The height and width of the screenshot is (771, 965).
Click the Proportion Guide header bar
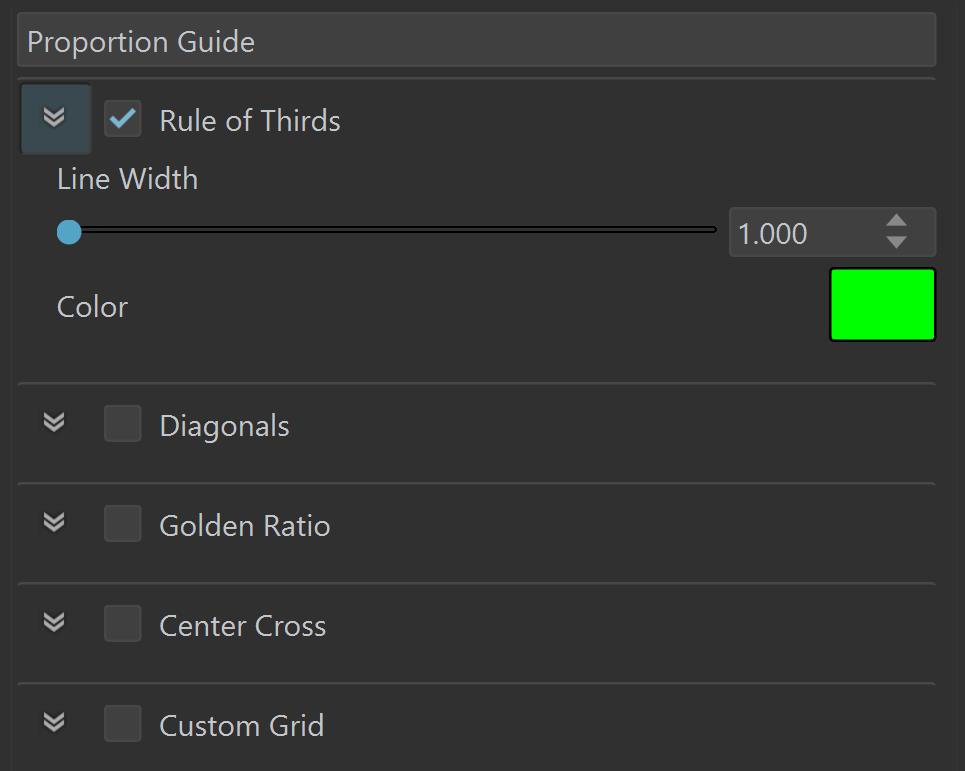(476, 40)
